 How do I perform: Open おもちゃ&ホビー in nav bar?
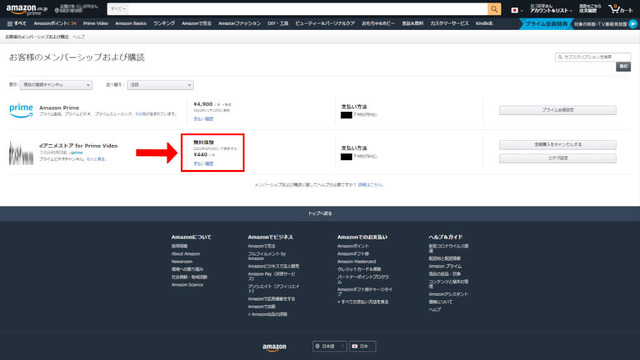click(378, 24)
